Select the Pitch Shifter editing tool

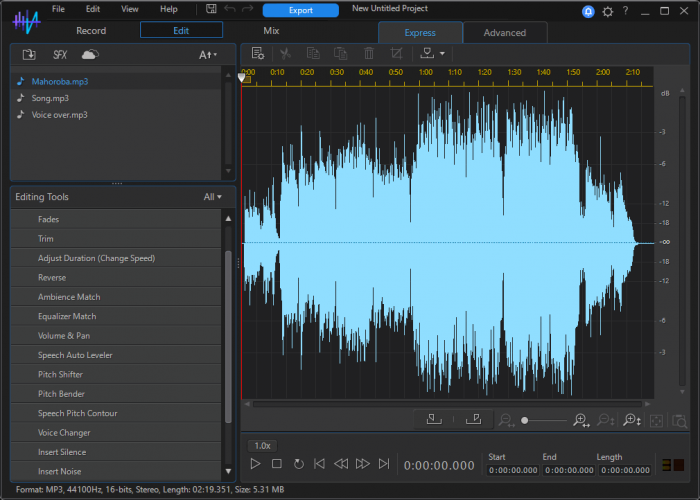point(60,374)
